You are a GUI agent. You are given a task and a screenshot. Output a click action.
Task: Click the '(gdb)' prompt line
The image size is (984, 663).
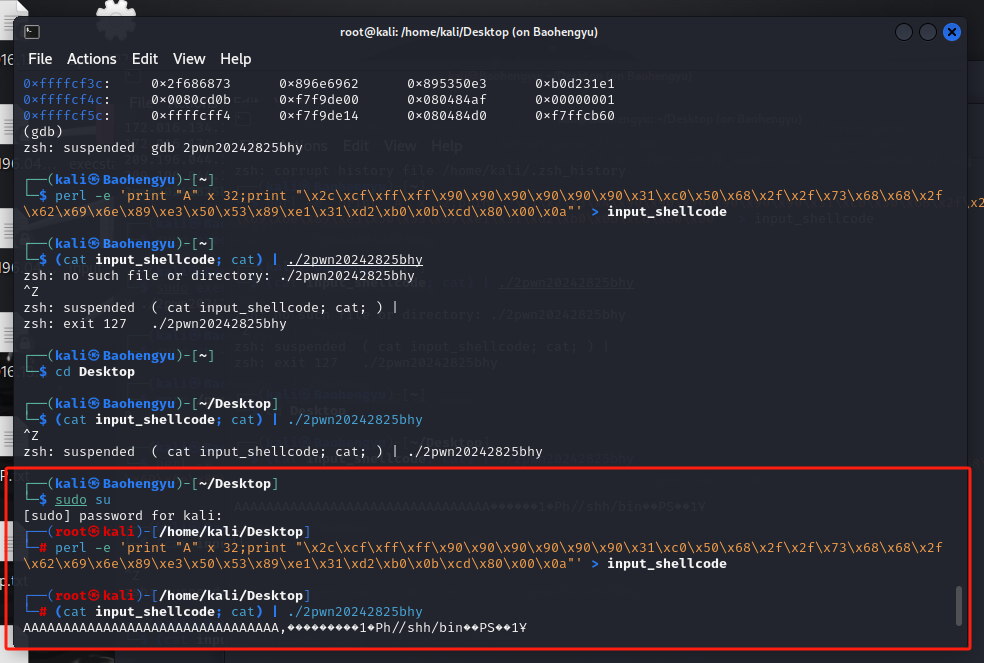pyautogui.click(x=43, y=132)
